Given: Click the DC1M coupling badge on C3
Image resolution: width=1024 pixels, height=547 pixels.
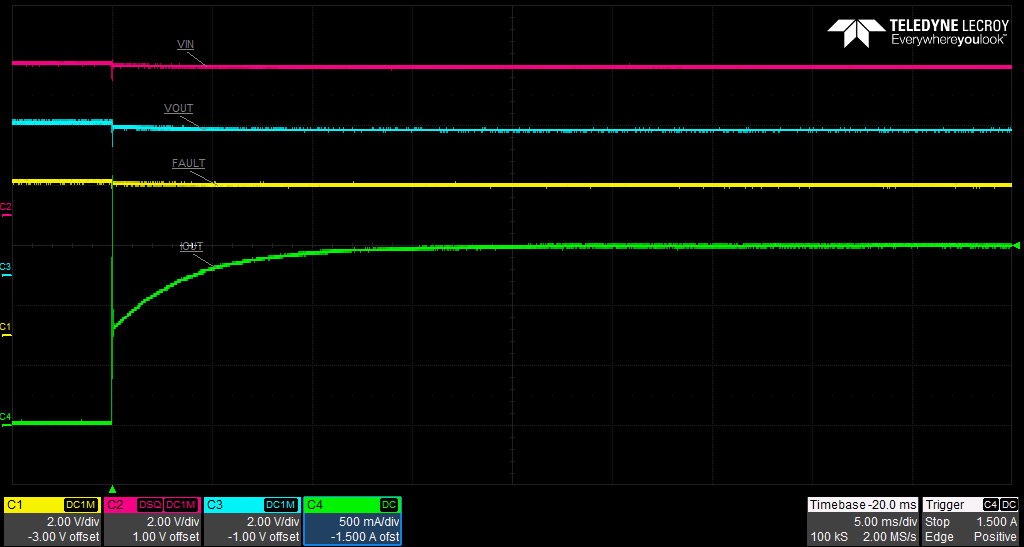Looking at the screenshot, I should [281, 505].
